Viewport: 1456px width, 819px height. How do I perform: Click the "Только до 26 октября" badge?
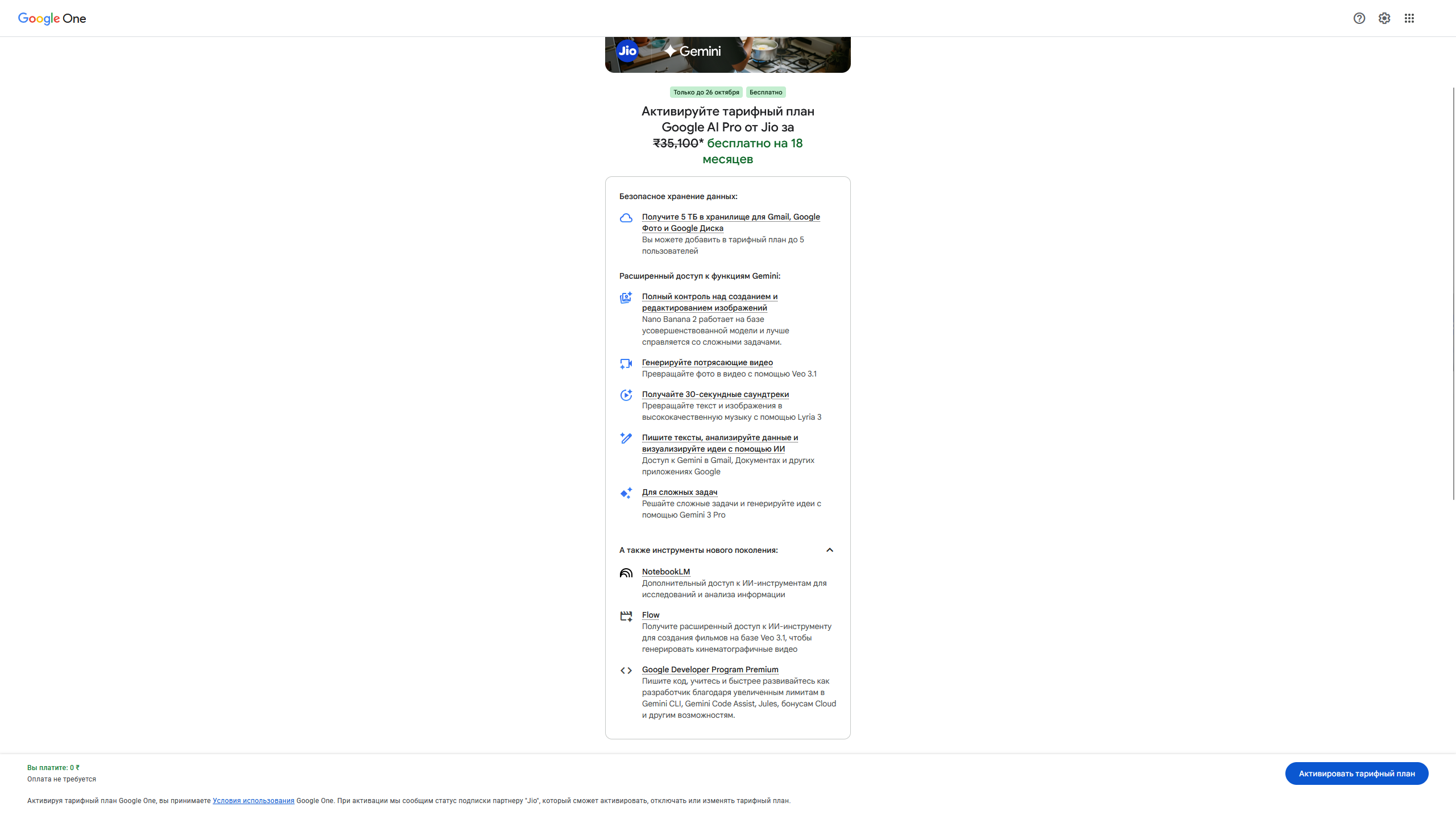click(706, 92)
